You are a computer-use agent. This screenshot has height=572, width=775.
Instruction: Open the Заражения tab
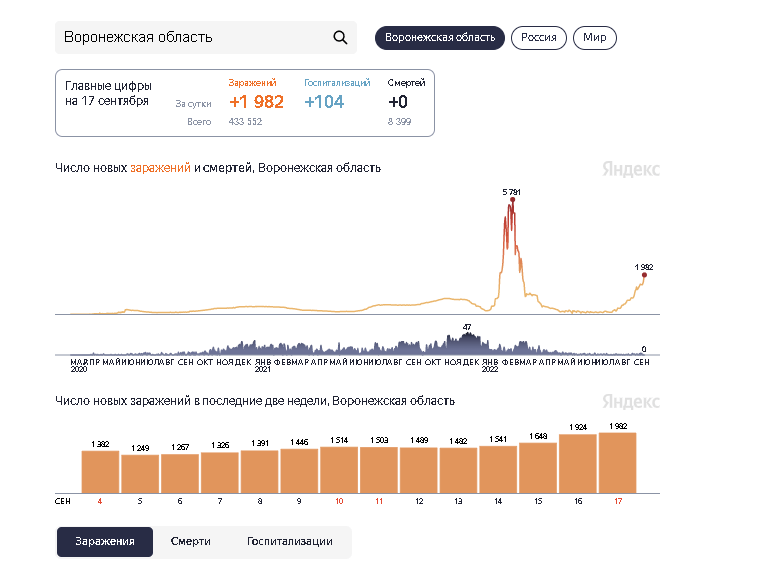pyautogui.click(x=105, y=541)
